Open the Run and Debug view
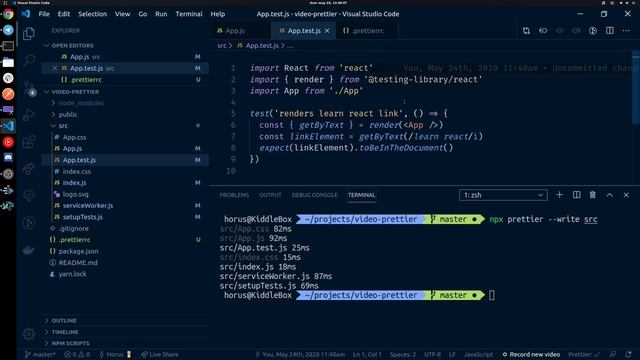Image resolution: width=640 pixels, height=360 pixels. tap(29, 115)
